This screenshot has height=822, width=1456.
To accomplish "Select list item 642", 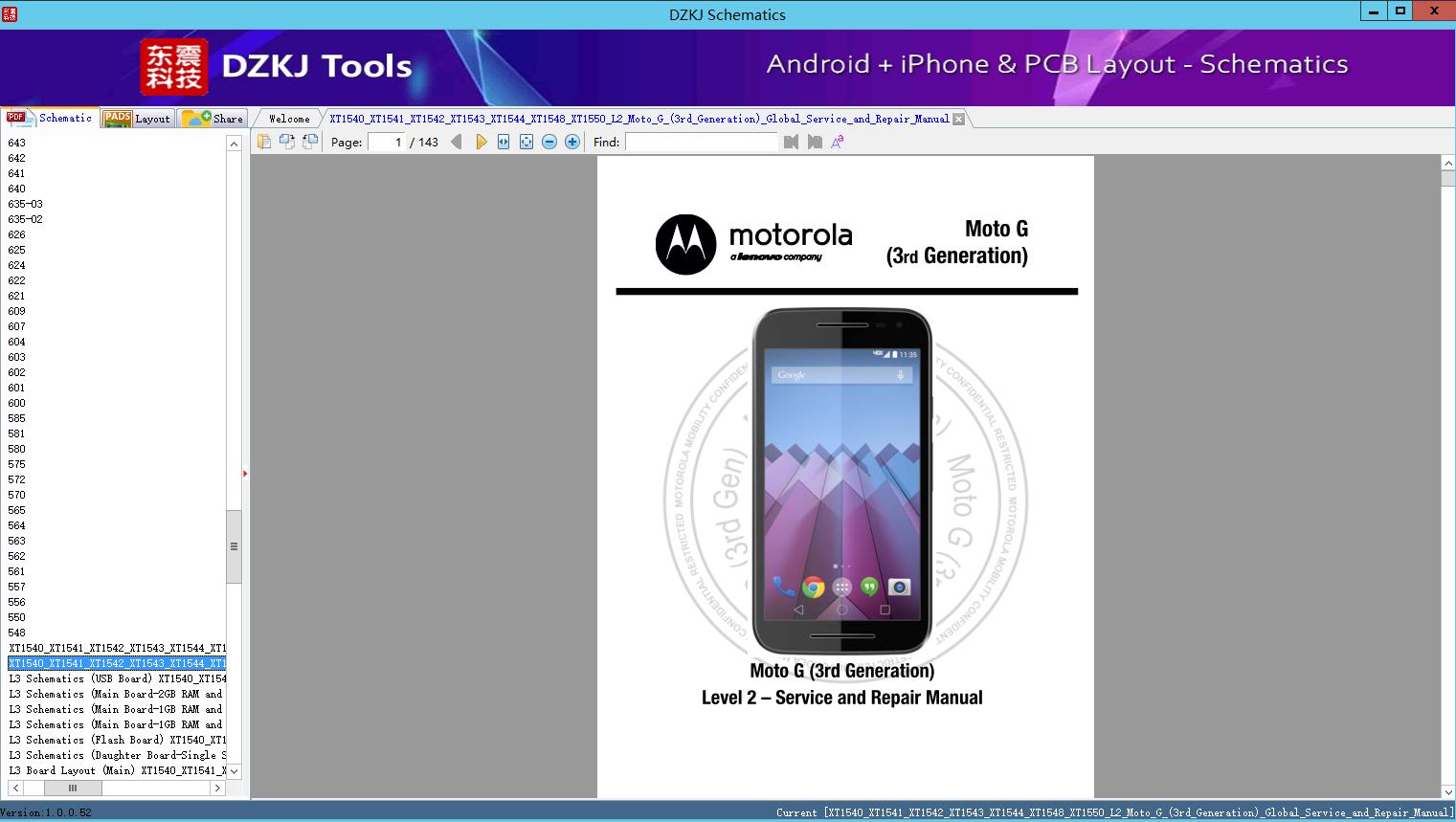I will point(17,158).
